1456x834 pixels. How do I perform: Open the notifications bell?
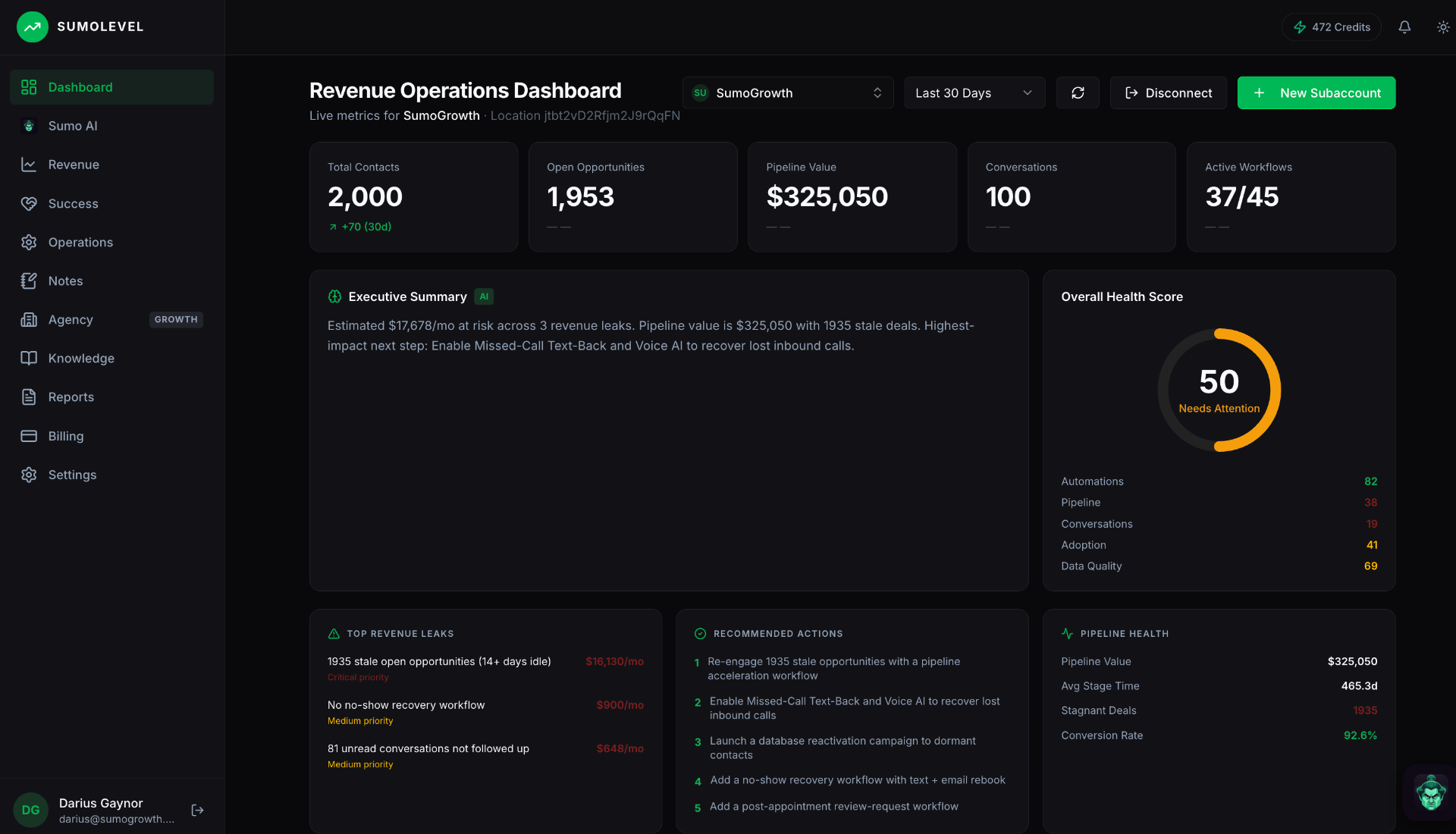click(1404, 27)
